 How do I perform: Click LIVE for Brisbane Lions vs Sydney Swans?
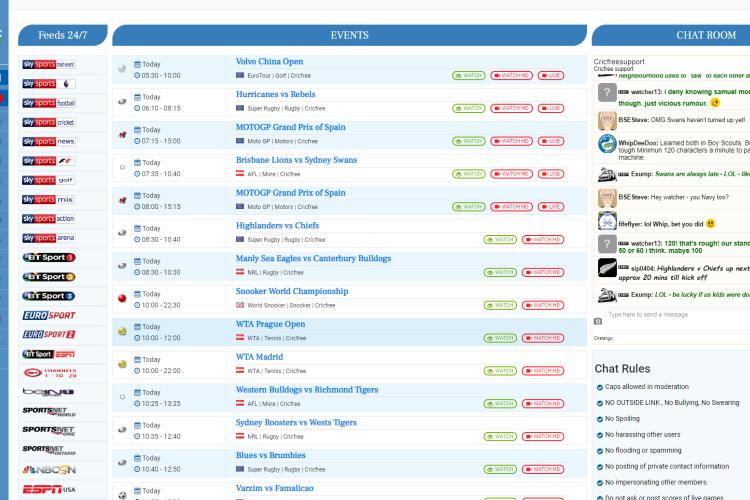point(551,174)
